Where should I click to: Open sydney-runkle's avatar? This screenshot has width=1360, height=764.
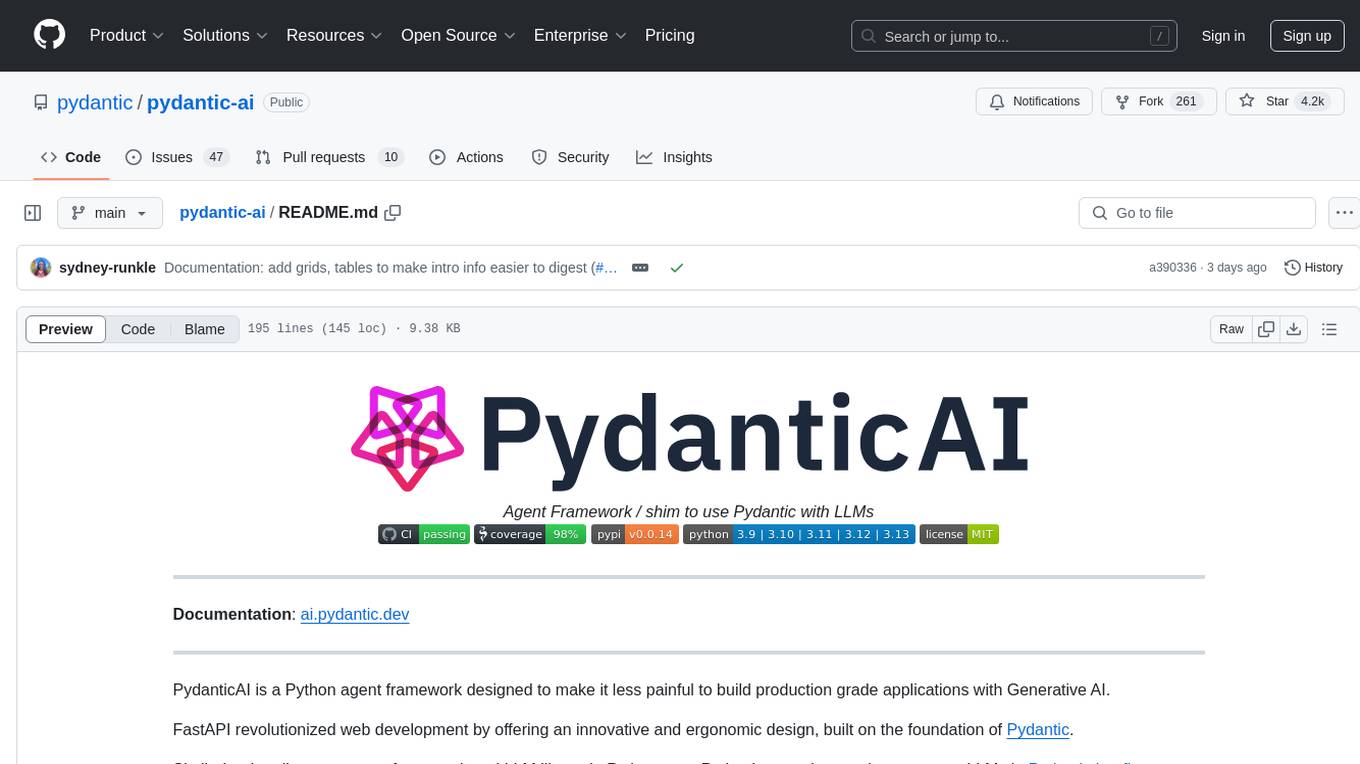click(41, 268)
